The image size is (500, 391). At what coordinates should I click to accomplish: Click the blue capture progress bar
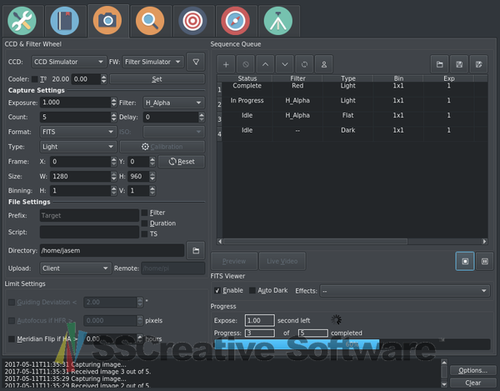(x=352, y=344)
